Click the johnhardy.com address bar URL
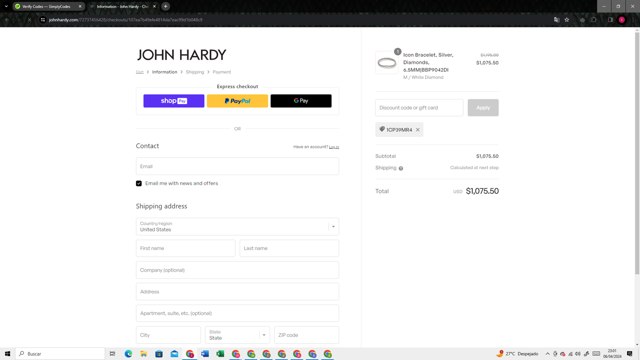The image size is (640, 360). pos(125,20)
